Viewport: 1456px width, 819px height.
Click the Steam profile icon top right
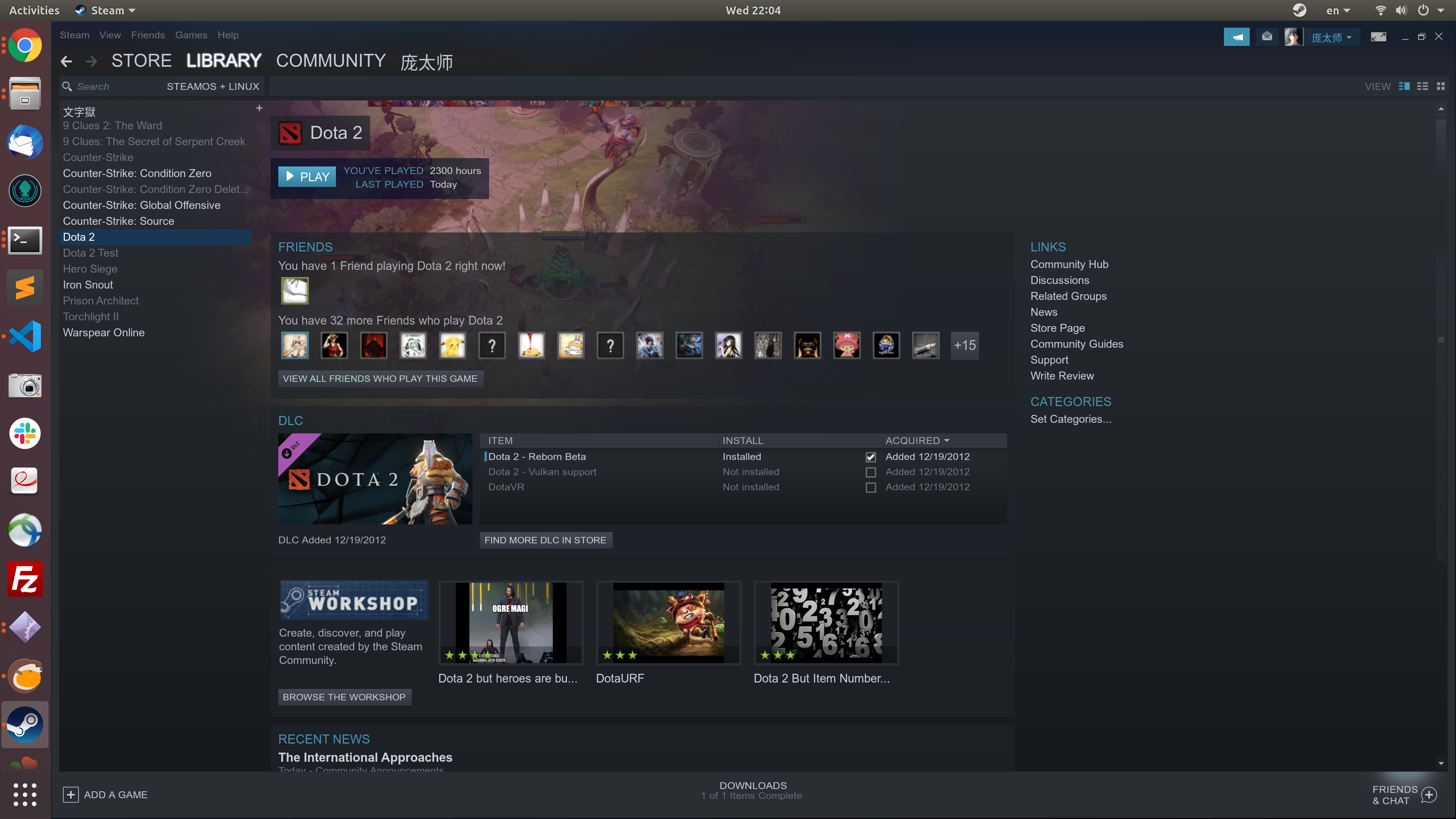1293,38
